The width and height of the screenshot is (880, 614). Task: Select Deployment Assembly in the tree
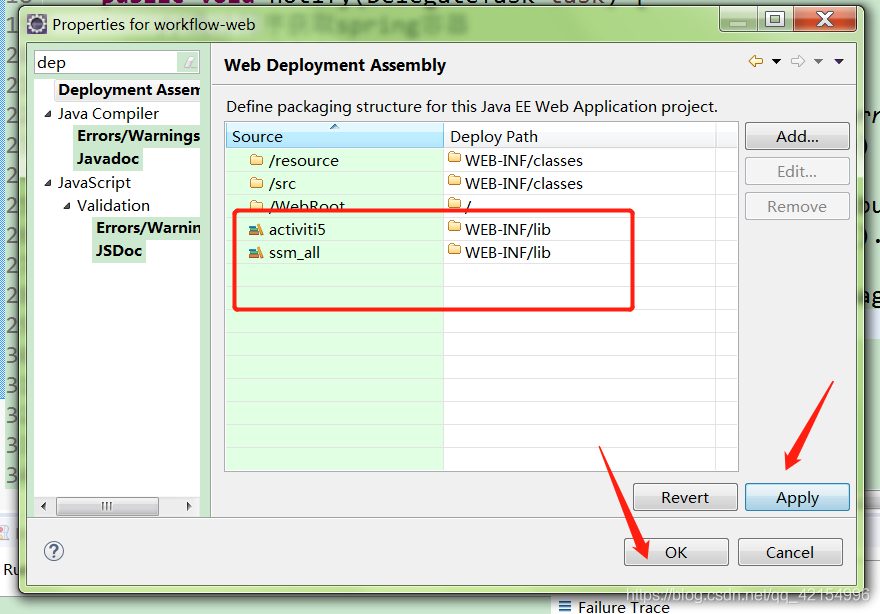128,90
